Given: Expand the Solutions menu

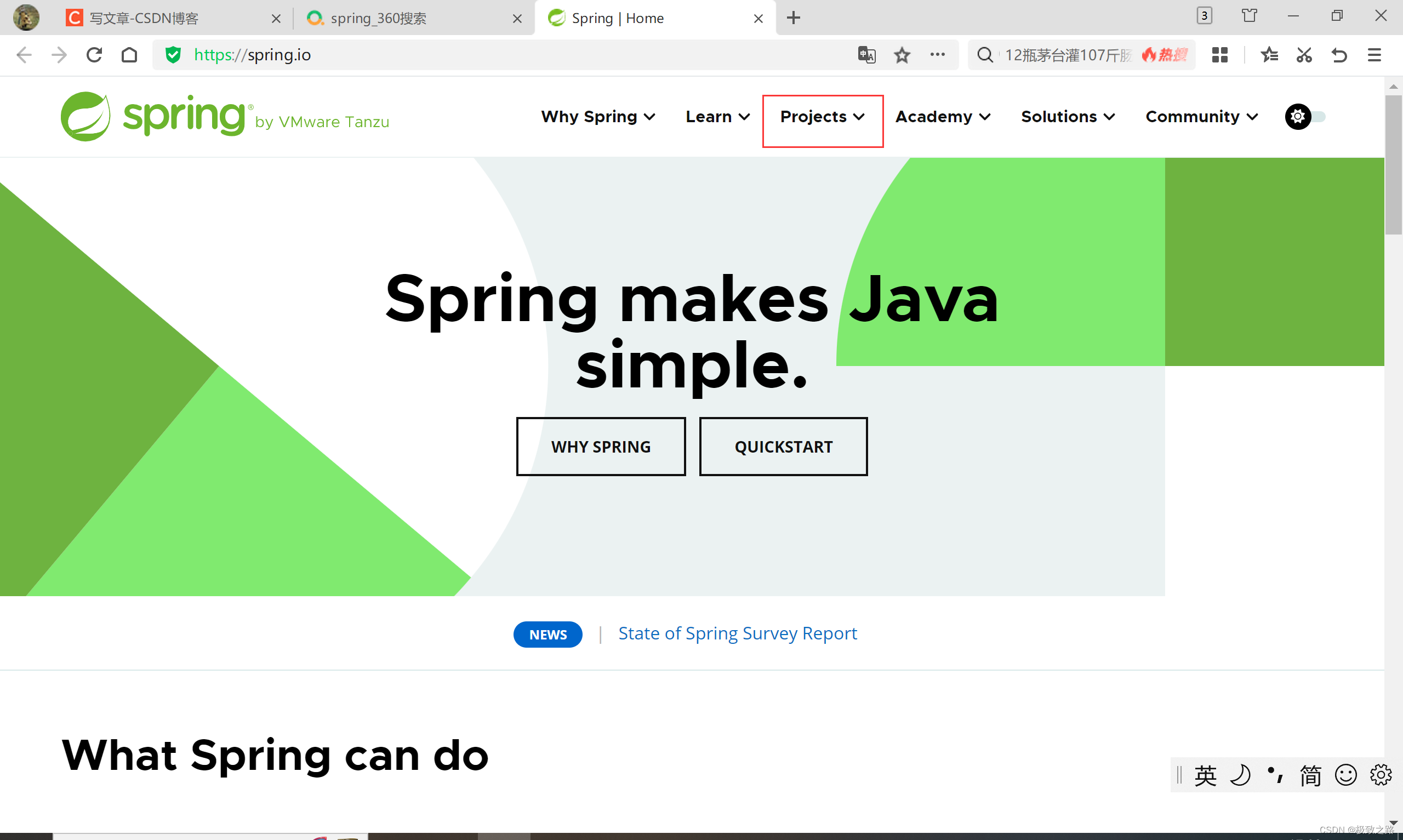Looking at the screenshot, I should (x=1068, y=117).
